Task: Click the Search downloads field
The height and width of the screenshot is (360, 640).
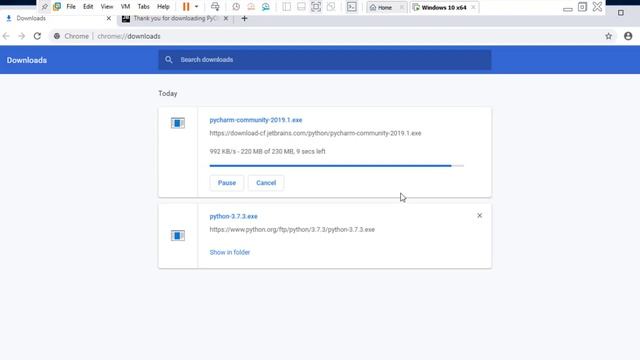Action: pyautogui.click(x=325, y=60)
